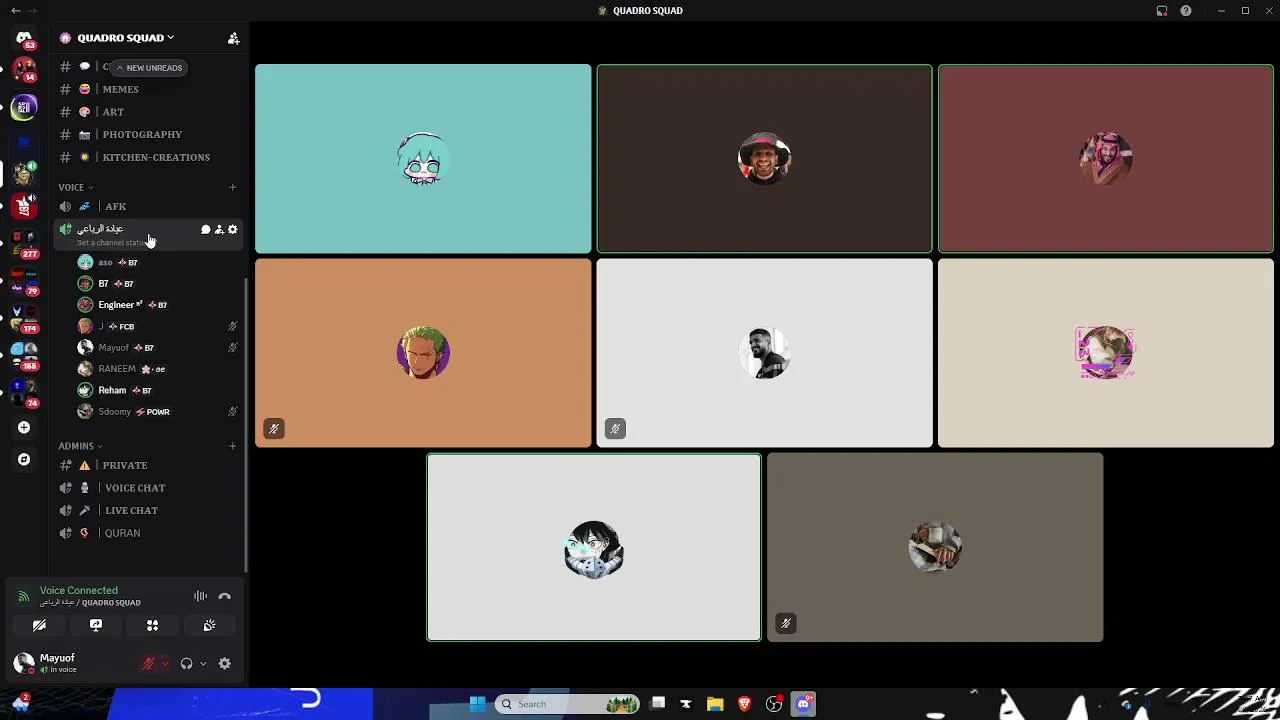Open output device options arrow beside headphones
This screenshot has width=1280, height=720.
pos(203,664)
